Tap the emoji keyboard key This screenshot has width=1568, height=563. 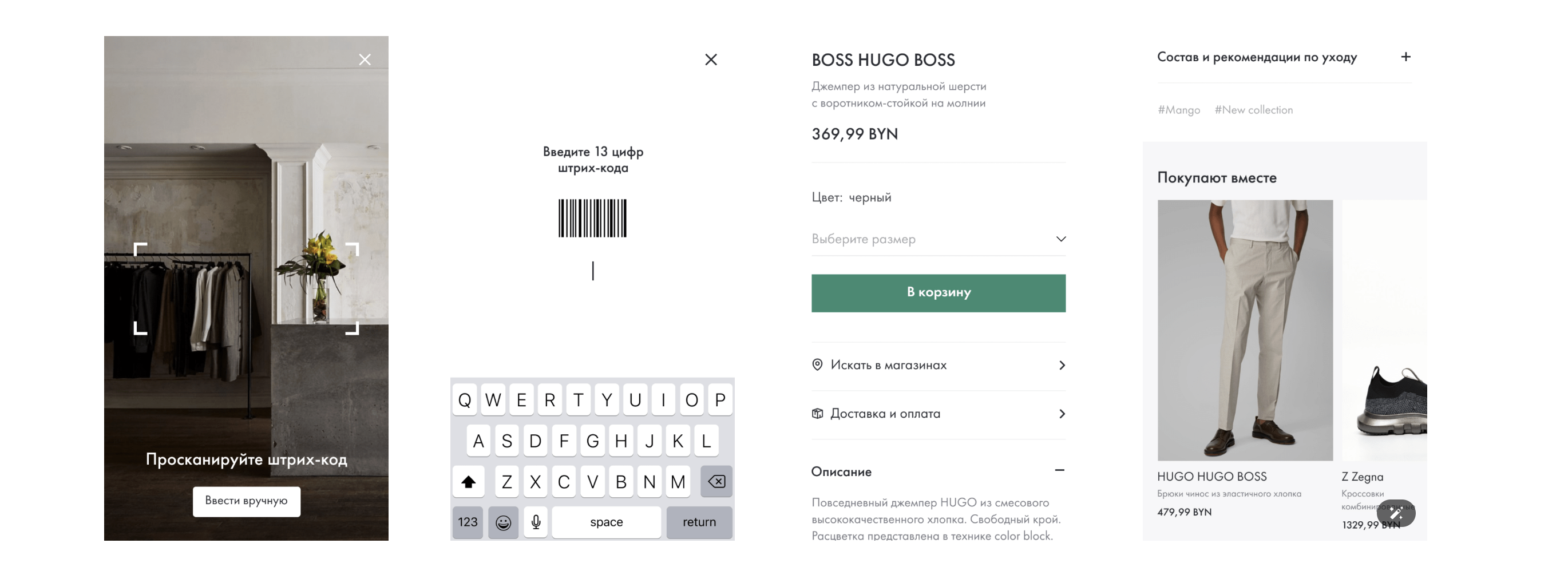[x=503, y=522]
